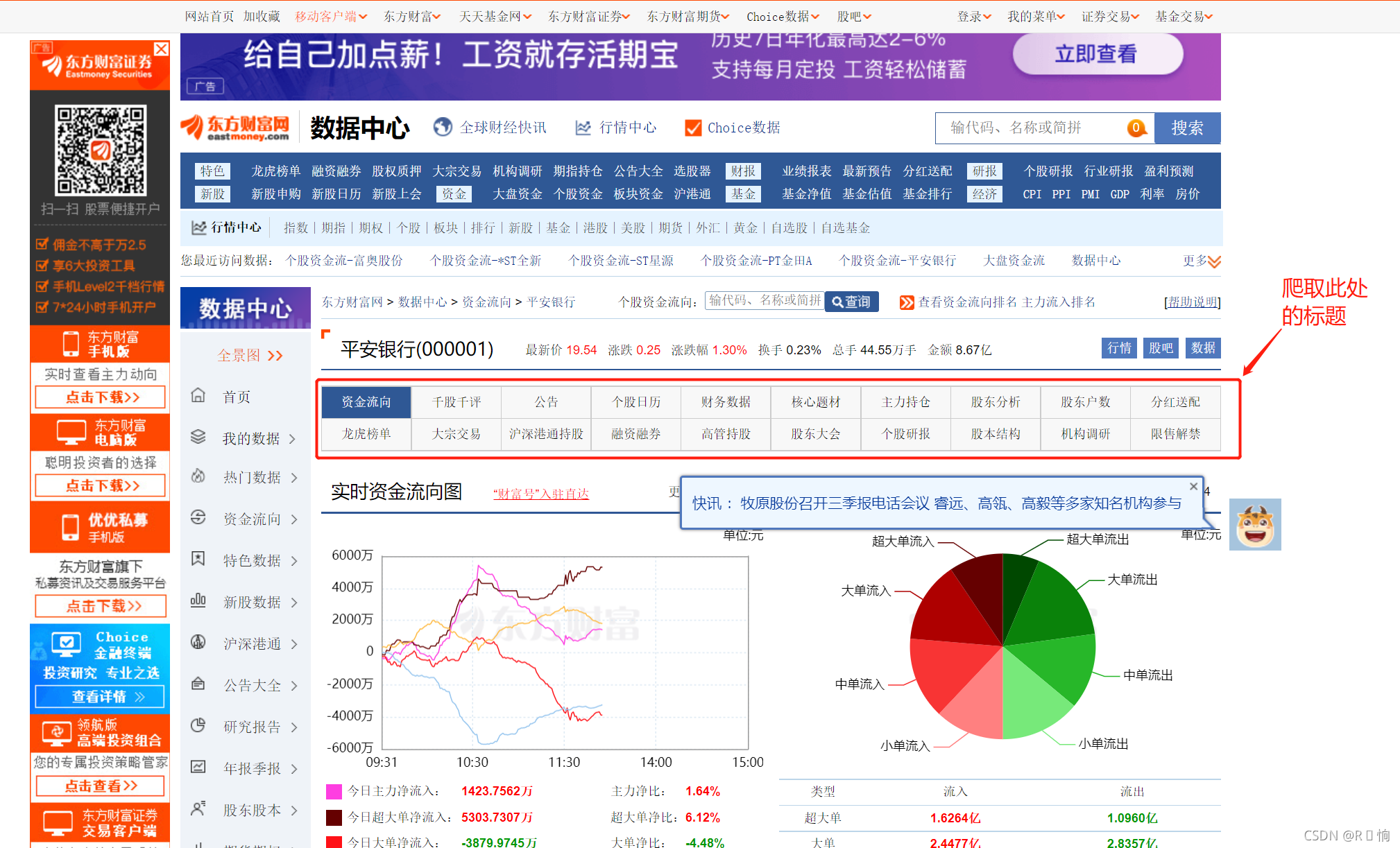Click the bar chart icon beside 新股数据
Screen dimensions: 1400x848
point(198,600)
